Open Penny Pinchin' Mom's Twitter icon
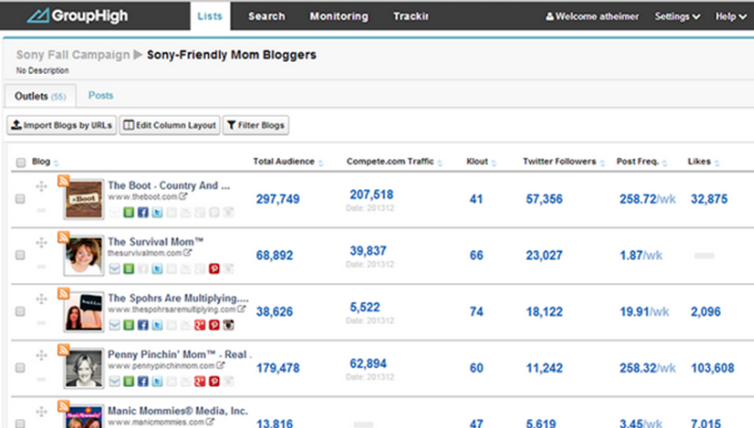 click(x=157, y=381)
